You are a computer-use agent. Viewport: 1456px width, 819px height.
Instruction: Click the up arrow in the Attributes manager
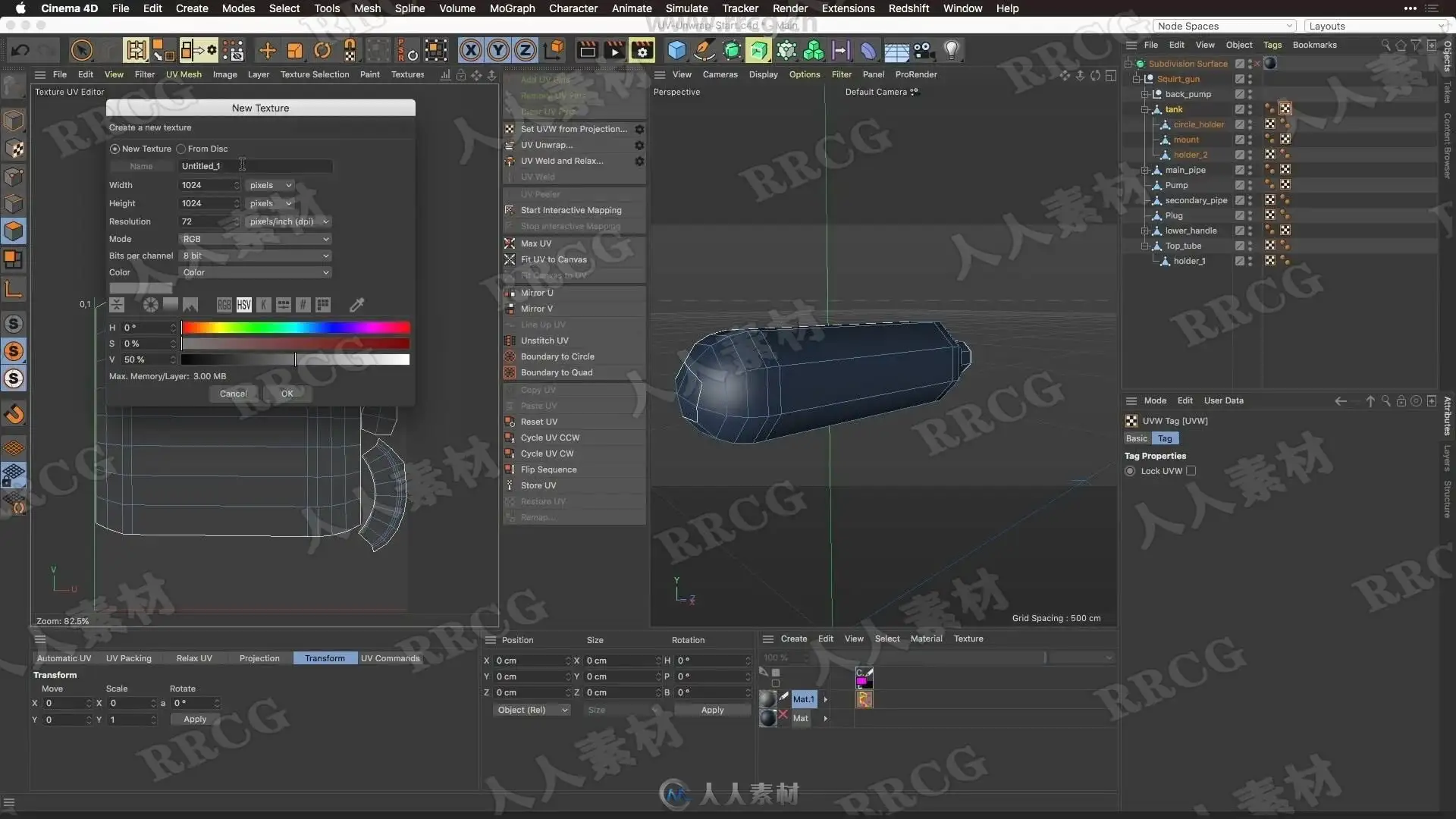tap(1370, 401)
